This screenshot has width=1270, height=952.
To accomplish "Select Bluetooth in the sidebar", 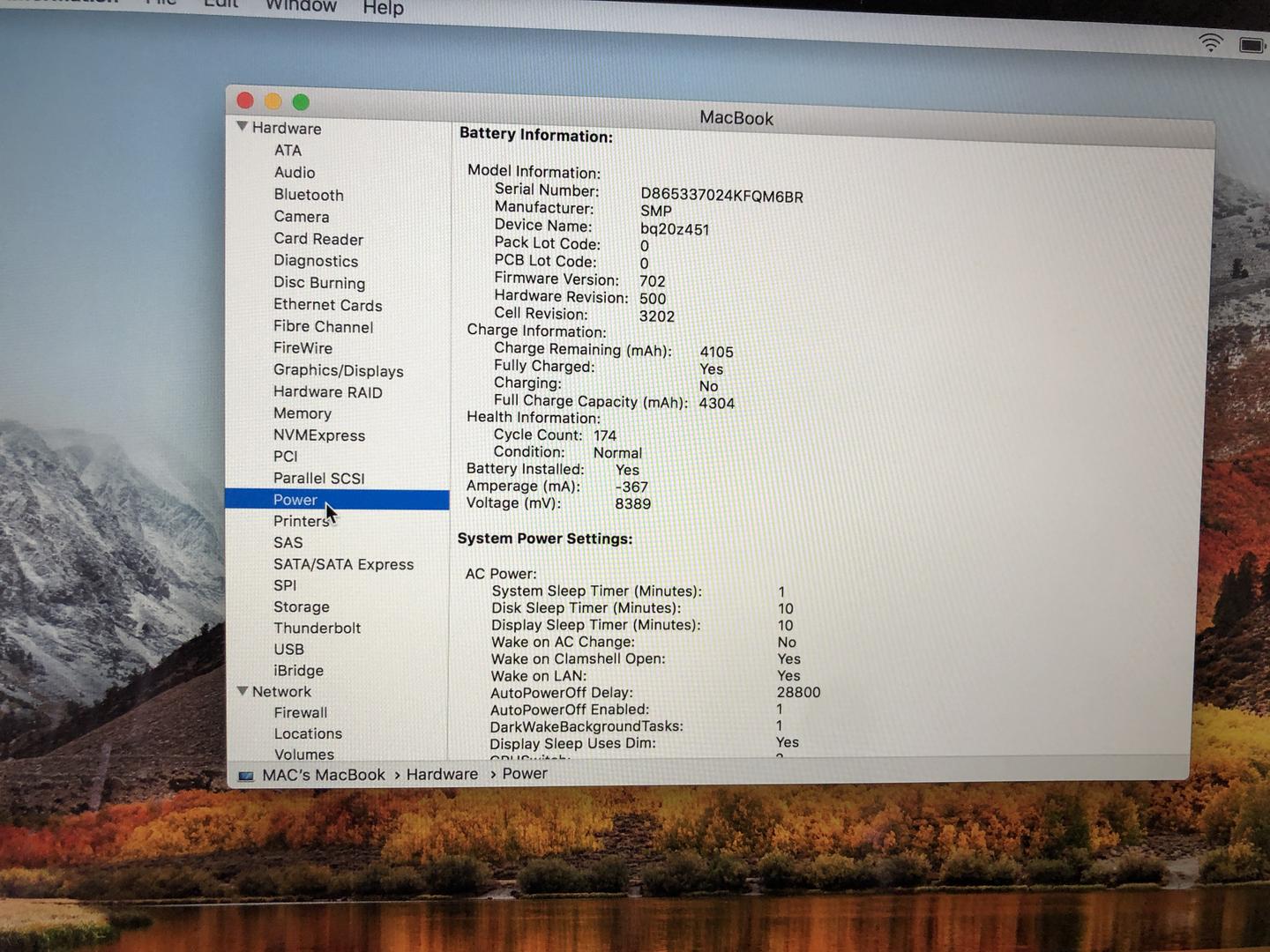I will (309, 195).
